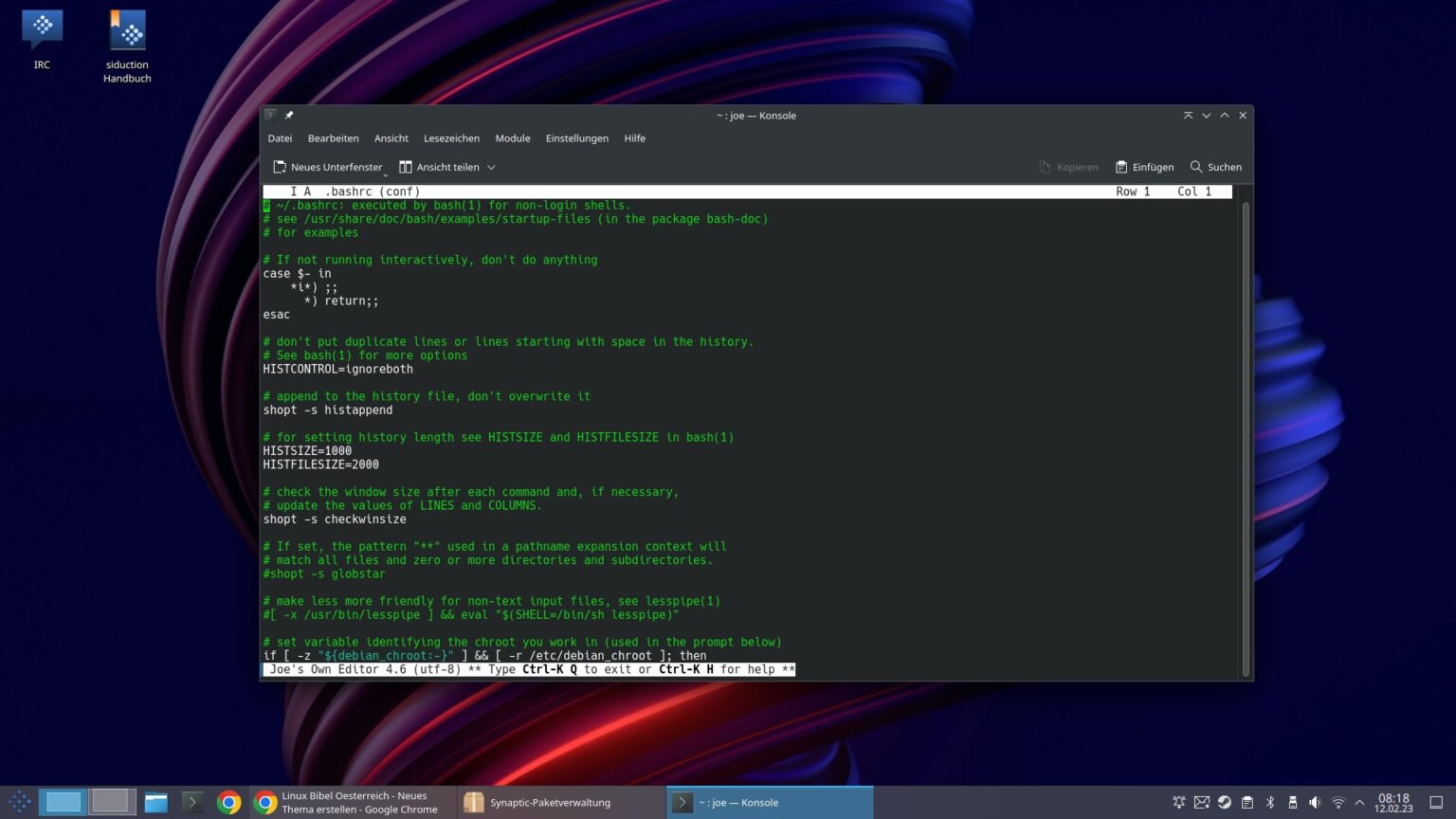Image resolution: width=1456 pixels, height=819 pixels.
Task: Open the clipboard tray icon
Action: 1247,802
